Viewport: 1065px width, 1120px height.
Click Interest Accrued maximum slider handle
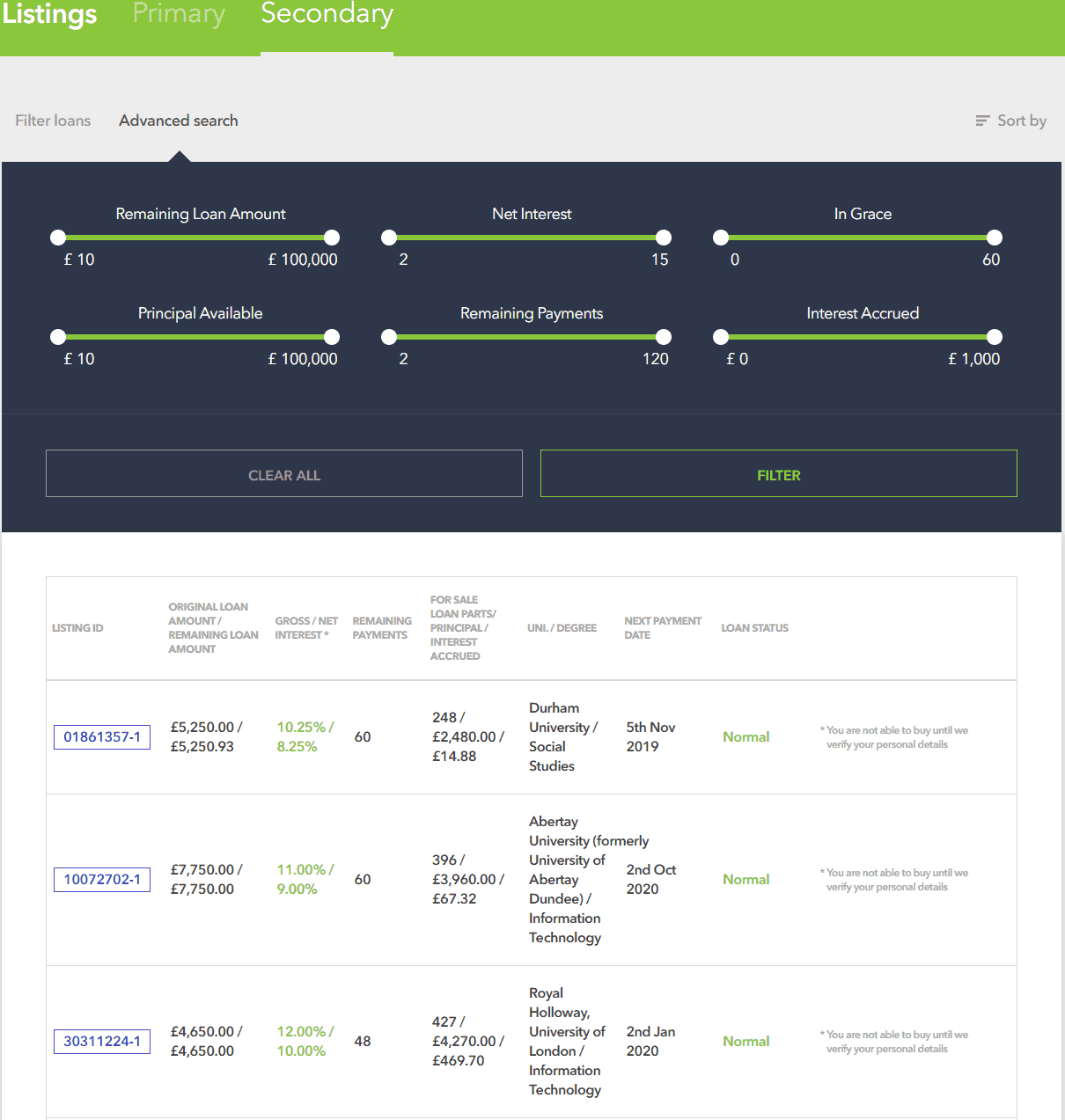(995, 337)
